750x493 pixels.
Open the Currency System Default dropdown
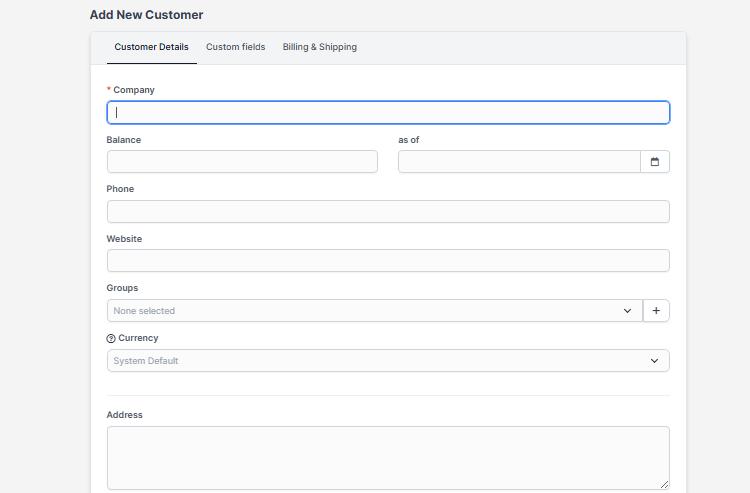tap(388, 361)
